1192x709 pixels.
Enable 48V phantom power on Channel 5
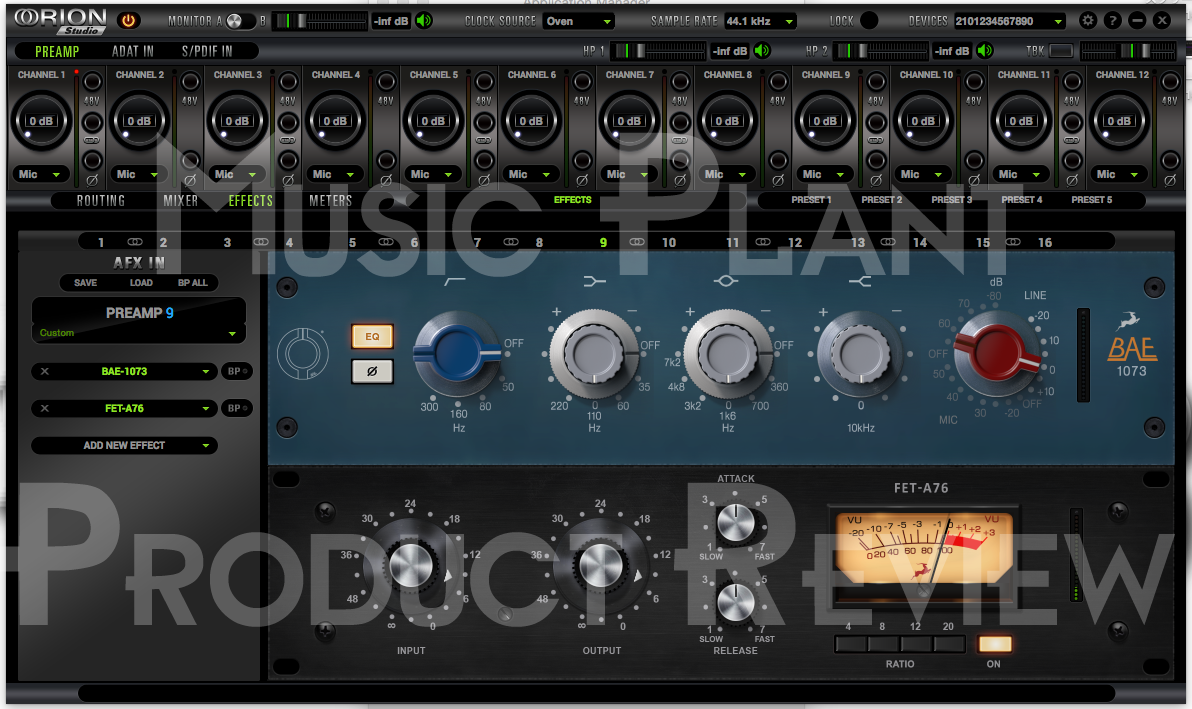point(484,81)
